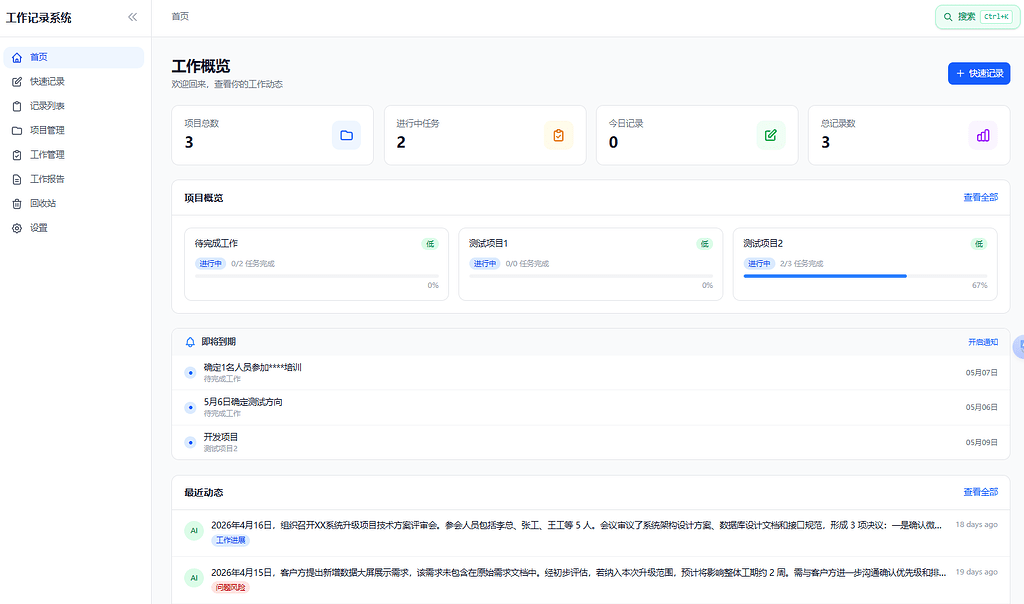The image size is (1024, 604).
Task: Click the 首页 breadcrumb in top bar
Action: [x=180, y=16]
